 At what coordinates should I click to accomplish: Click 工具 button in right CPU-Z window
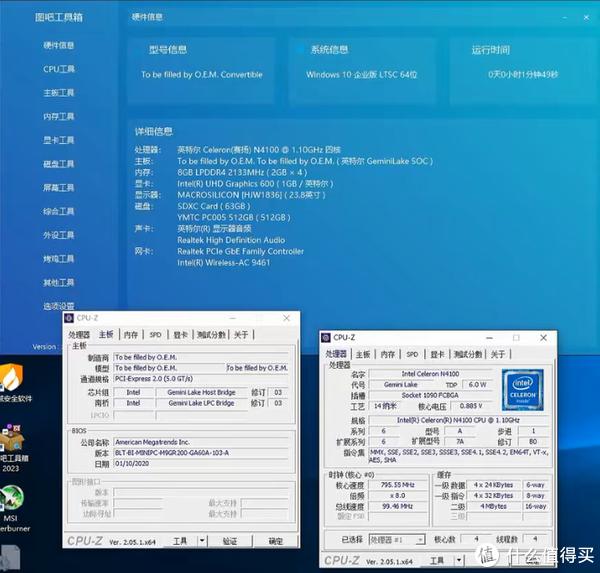click(437, 561)
